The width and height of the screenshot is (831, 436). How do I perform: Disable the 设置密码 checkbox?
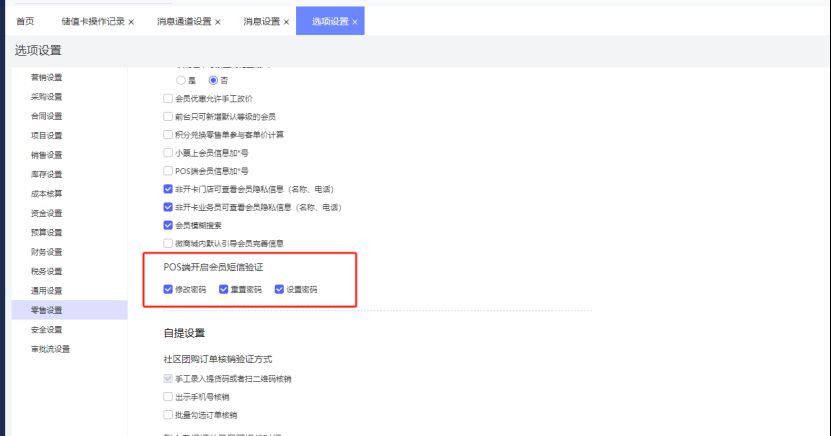(280, 290)
